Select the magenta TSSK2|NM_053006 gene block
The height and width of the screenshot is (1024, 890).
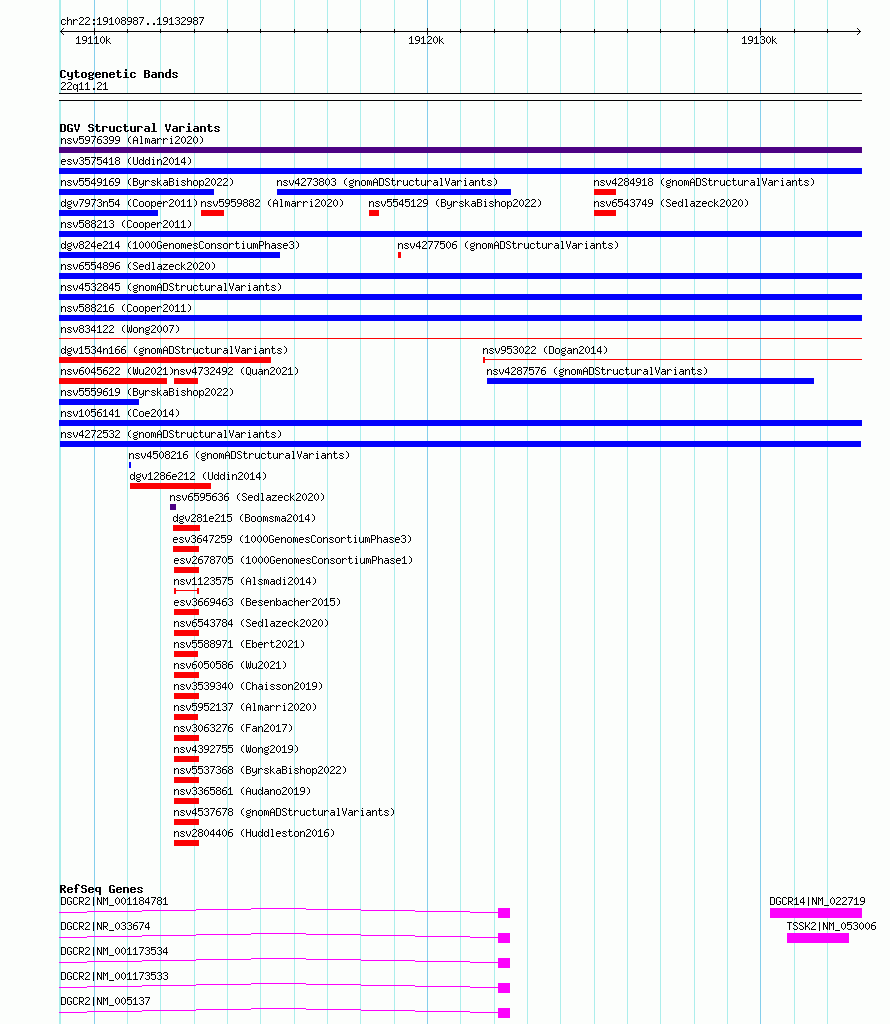click(x=818, y=938)
